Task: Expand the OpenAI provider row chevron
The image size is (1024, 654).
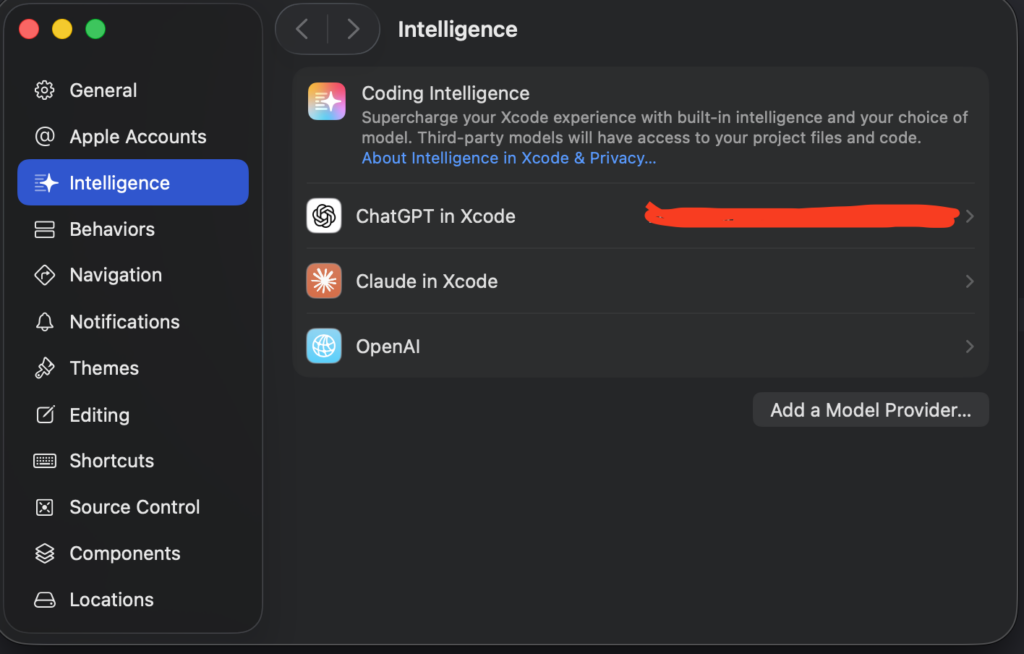Action: [x=969, y=346]
